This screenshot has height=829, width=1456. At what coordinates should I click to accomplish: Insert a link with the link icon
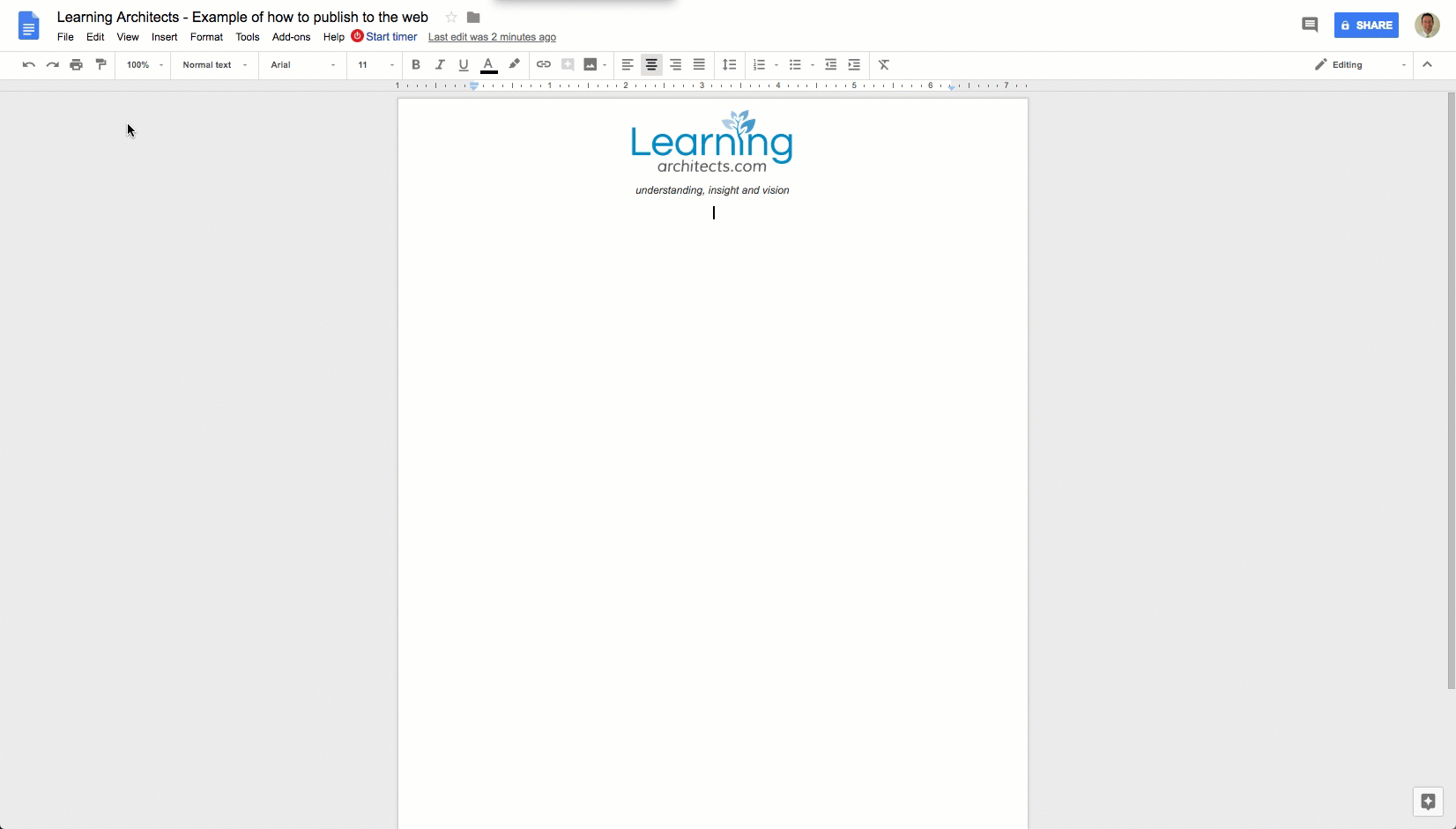pos(544,64)
